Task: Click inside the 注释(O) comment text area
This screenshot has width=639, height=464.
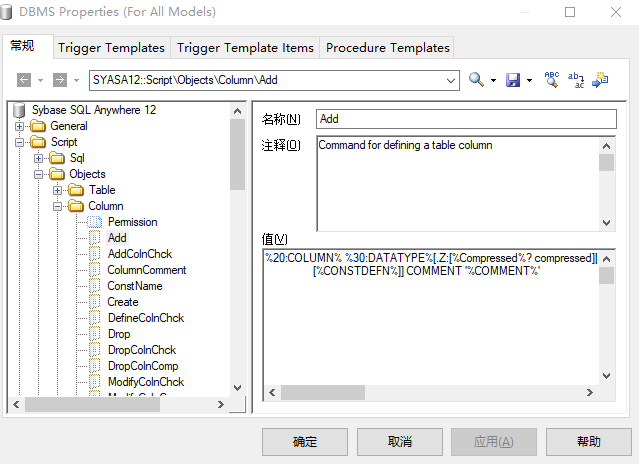Action: pyautogui.click(x=458, y=184)
